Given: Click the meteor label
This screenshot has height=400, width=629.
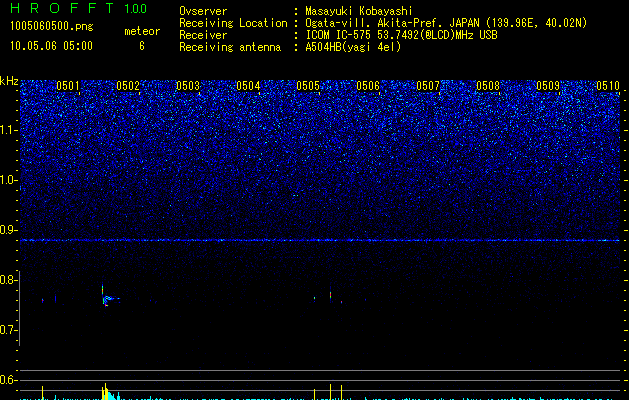Looking at the screenshot, I should (142, 31).
